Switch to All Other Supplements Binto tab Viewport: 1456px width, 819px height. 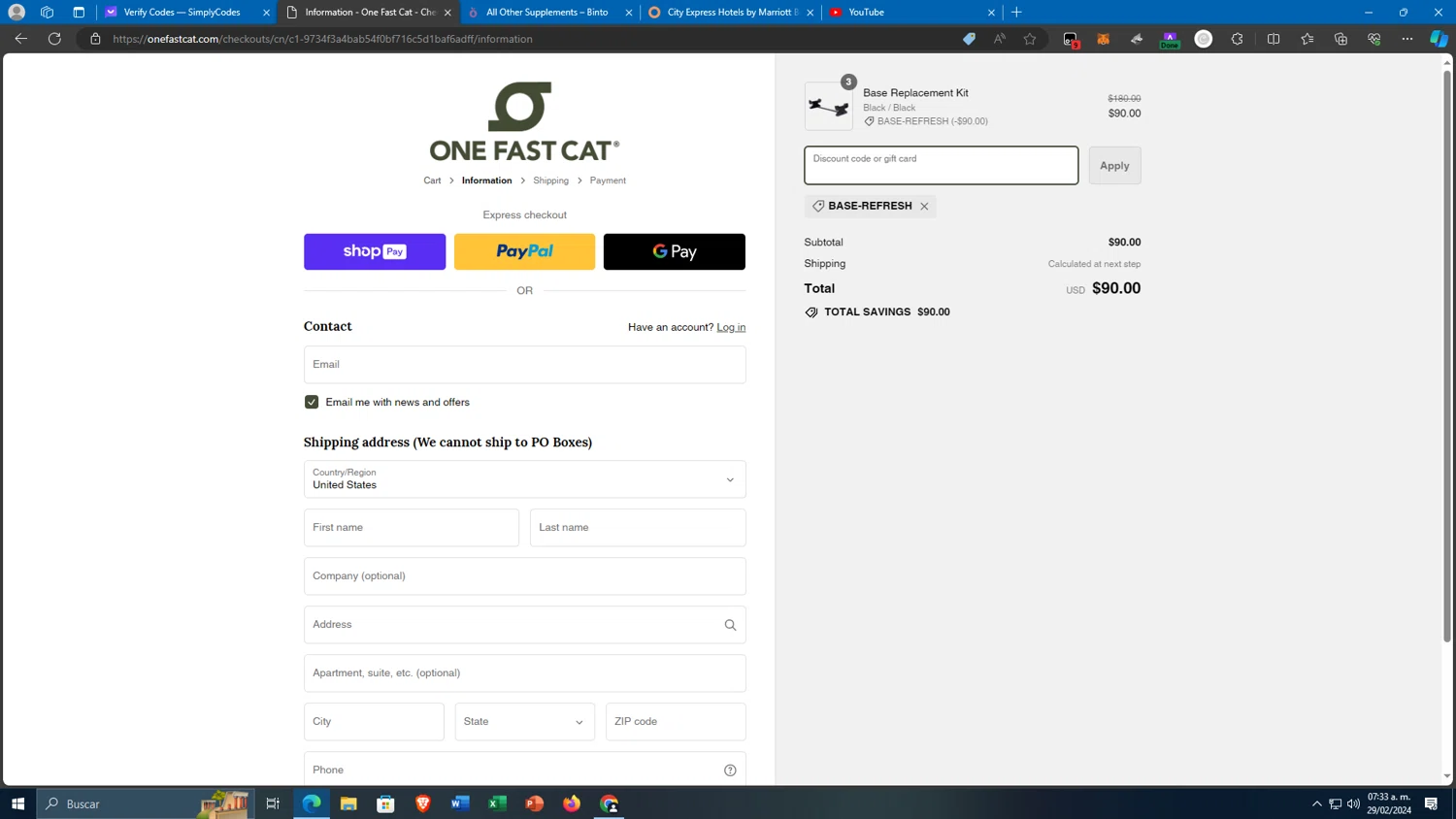[547, 13]
